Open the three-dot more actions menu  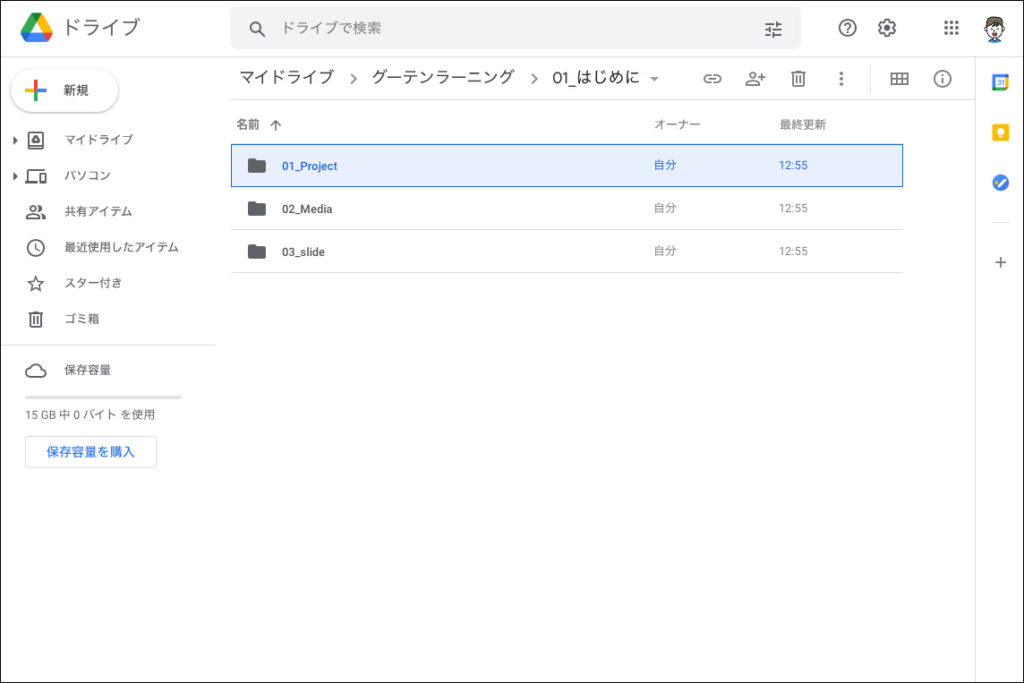(x=841, y=79)
